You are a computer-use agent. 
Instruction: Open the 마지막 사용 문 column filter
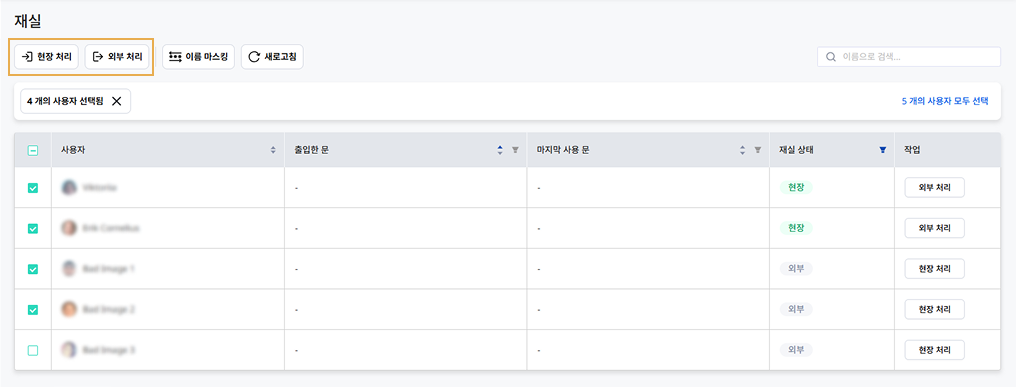pos(757,150)
